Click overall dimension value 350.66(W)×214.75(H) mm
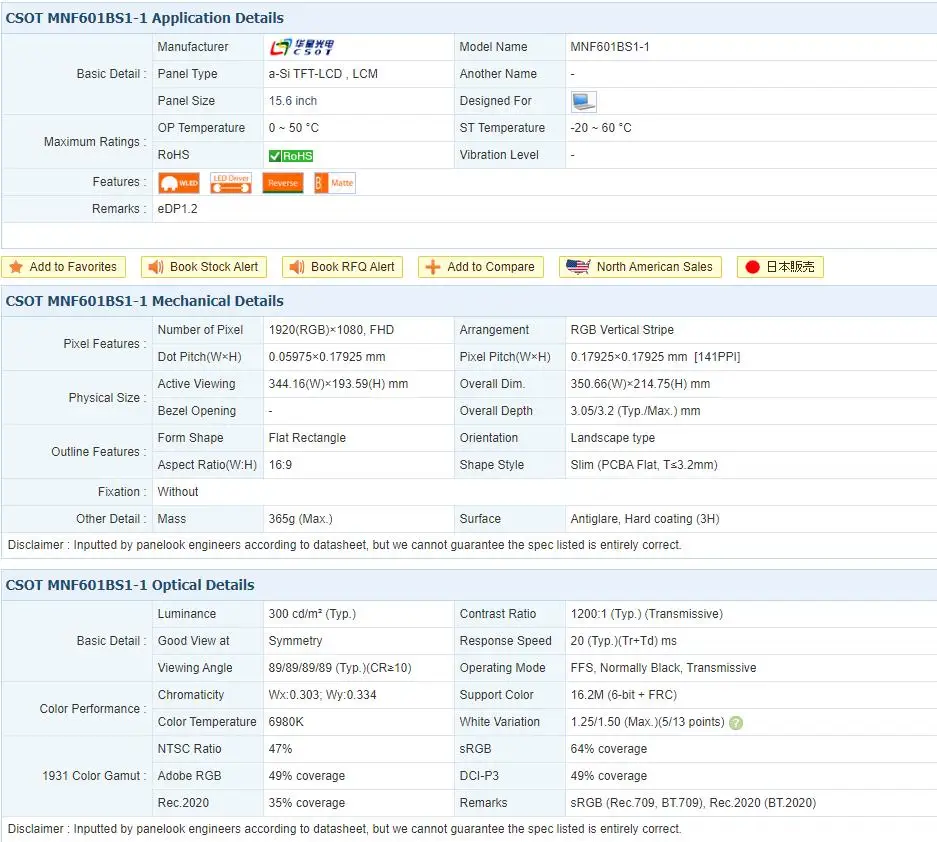Image resolution: width=937 pixels, height=842 pixels. point(640,384)
